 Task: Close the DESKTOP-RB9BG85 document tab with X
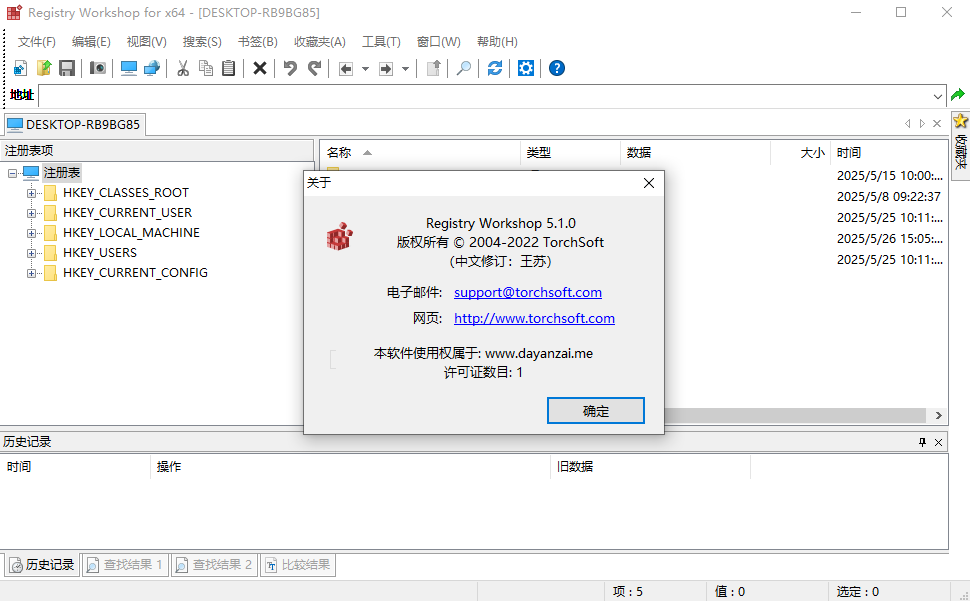pos(937,124)
